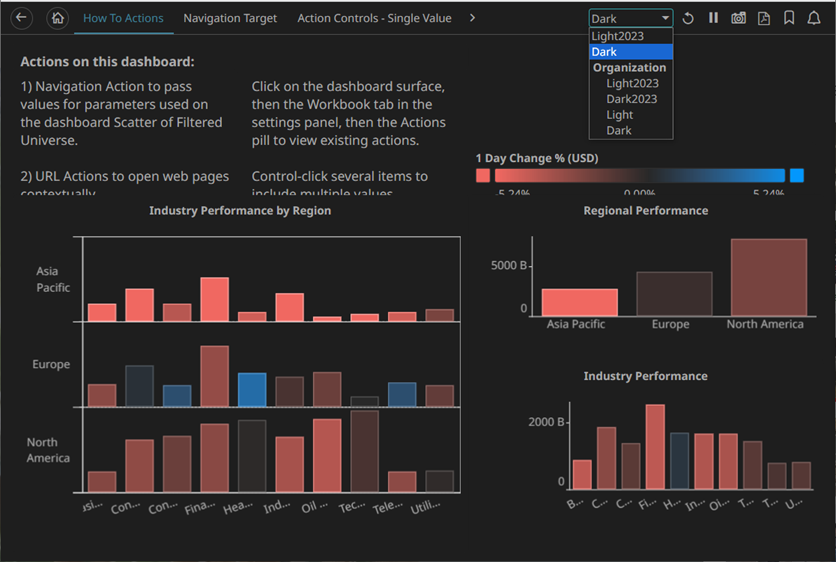Click Europe bar in Regional Performance chart
The width and height of the screenshot is (836, 562).
674,293
